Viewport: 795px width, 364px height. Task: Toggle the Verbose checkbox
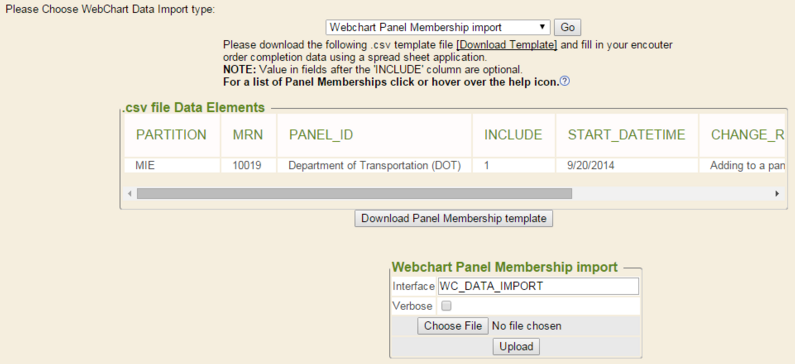click(446, 306)
